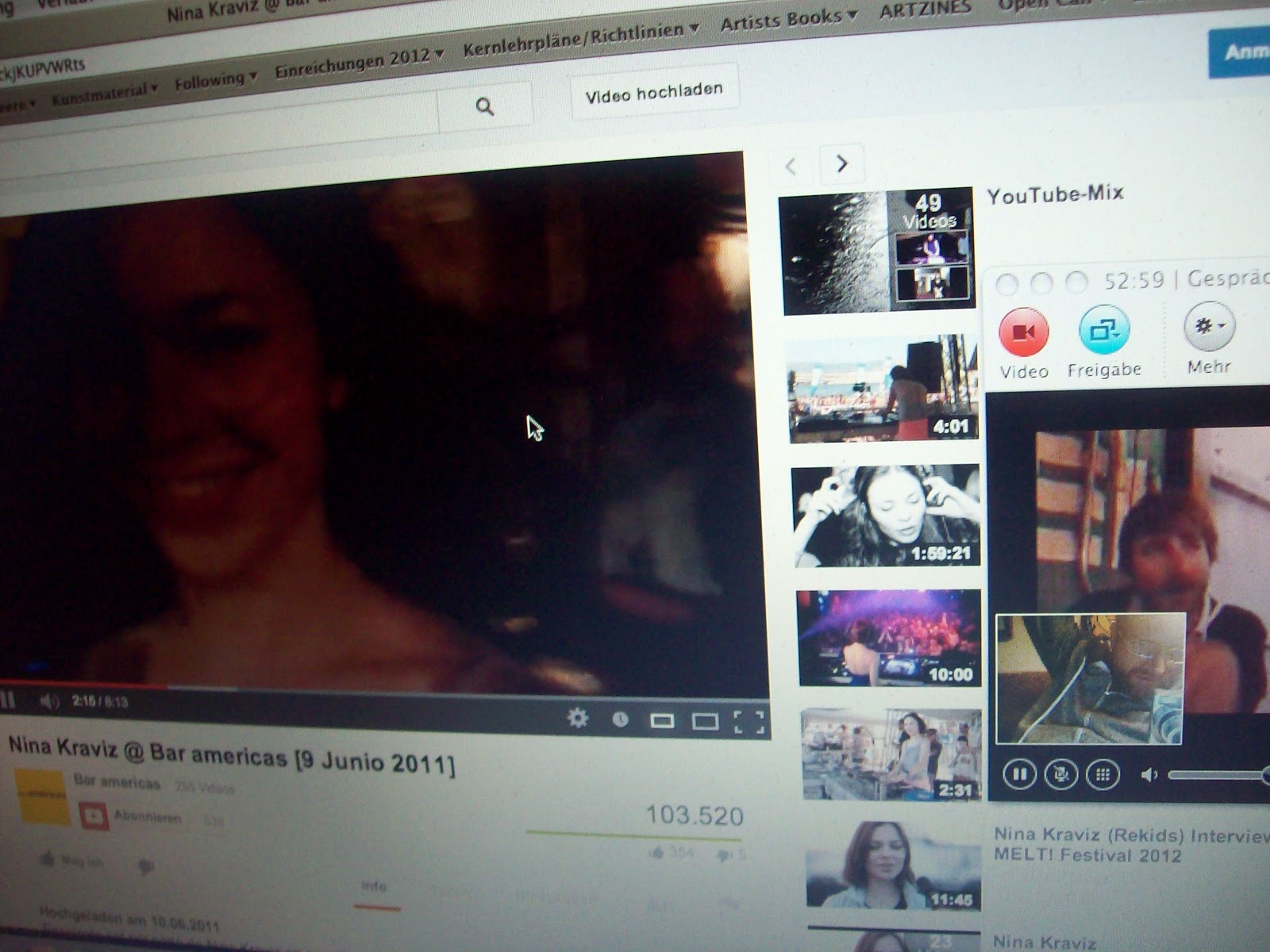Open the suggested video lasting 2:31

[x=891, y=754]
